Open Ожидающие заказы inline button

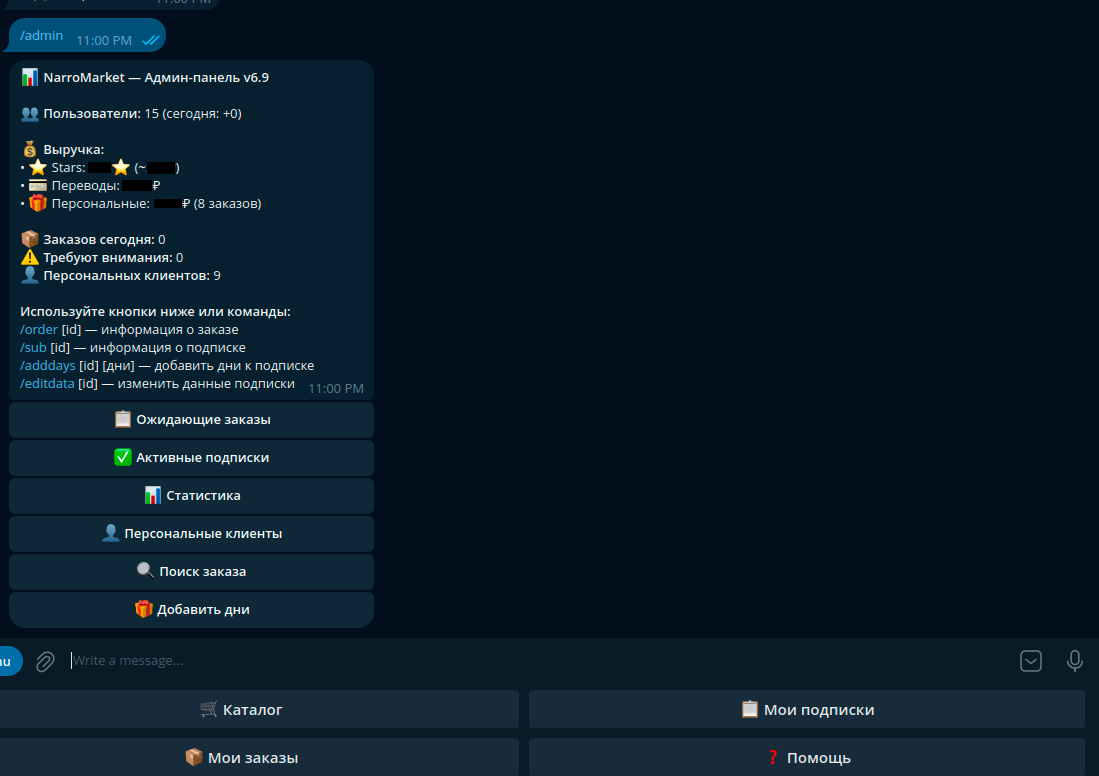[x=192, y=420]
